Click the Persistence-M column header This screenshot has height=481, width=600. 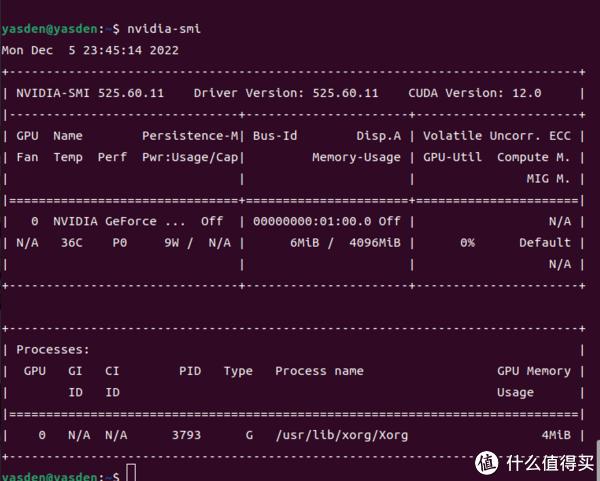tap(190, 136)
